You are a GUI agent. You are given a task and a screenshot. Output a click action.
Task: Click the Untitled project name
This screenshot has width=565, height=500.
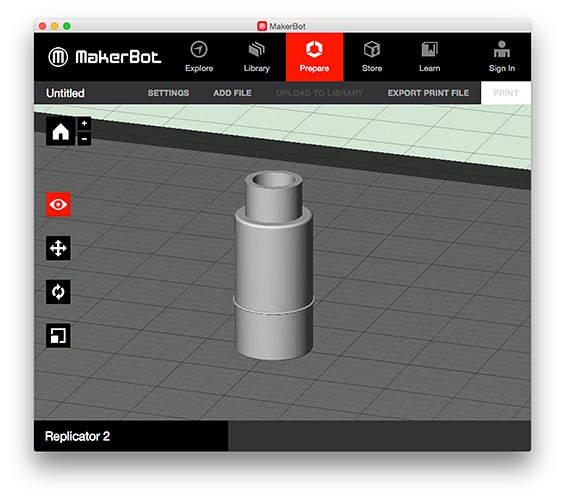click(x=65, y=93)
